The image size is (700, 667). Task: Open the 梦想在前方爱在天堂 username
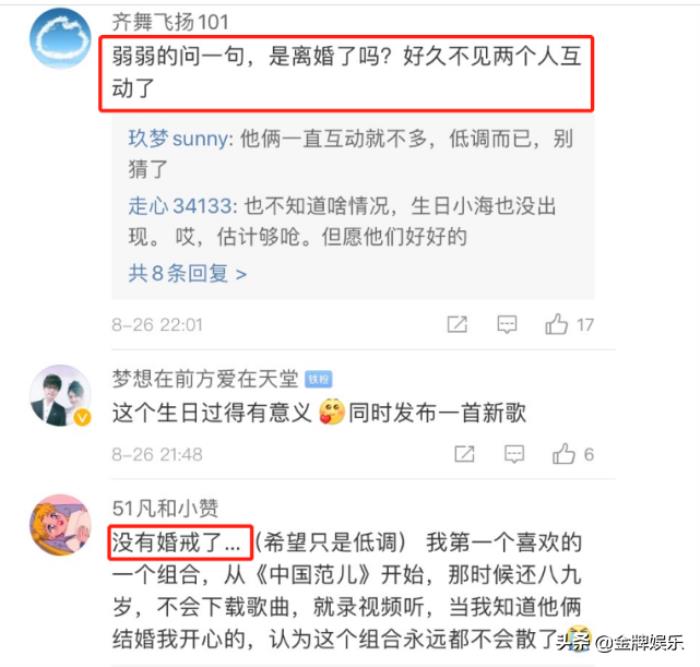[x=205, y=379]
